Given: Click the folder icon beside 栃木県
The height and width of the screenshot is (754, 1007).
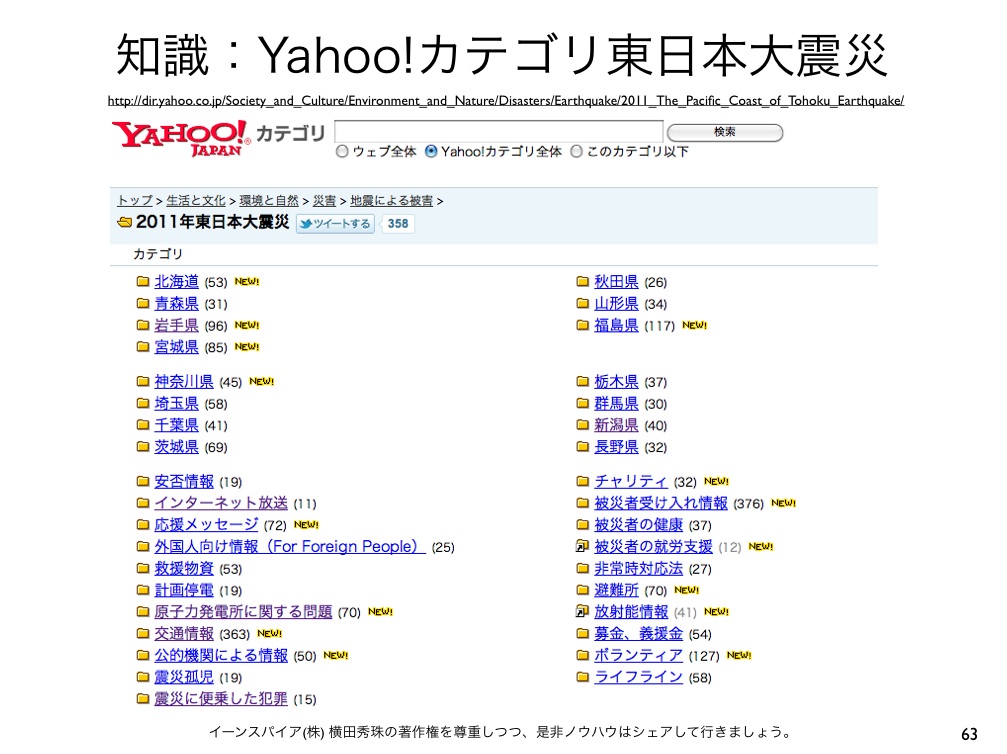Looking at the screenshot, I should (582, 381).
